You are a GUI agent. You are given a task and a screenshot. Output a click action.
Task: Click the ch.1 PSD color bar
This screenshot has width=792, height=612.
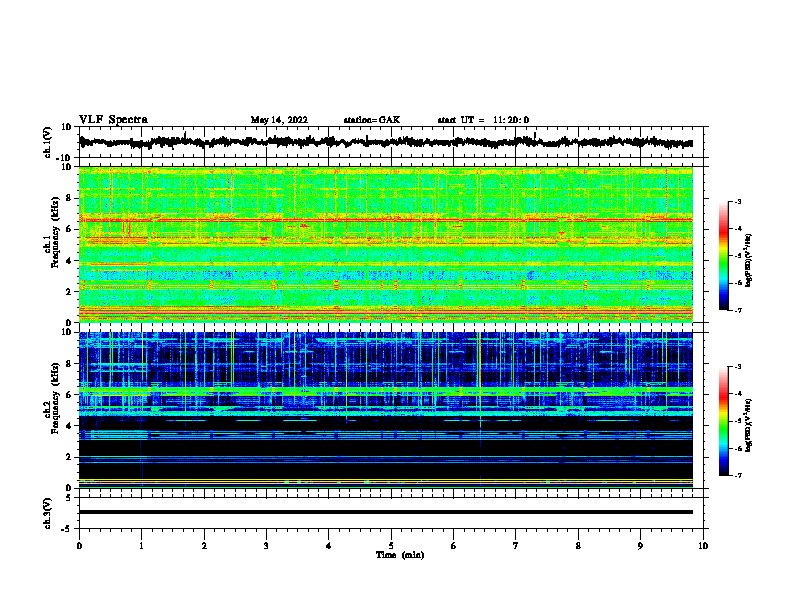[x=724, y=256]
